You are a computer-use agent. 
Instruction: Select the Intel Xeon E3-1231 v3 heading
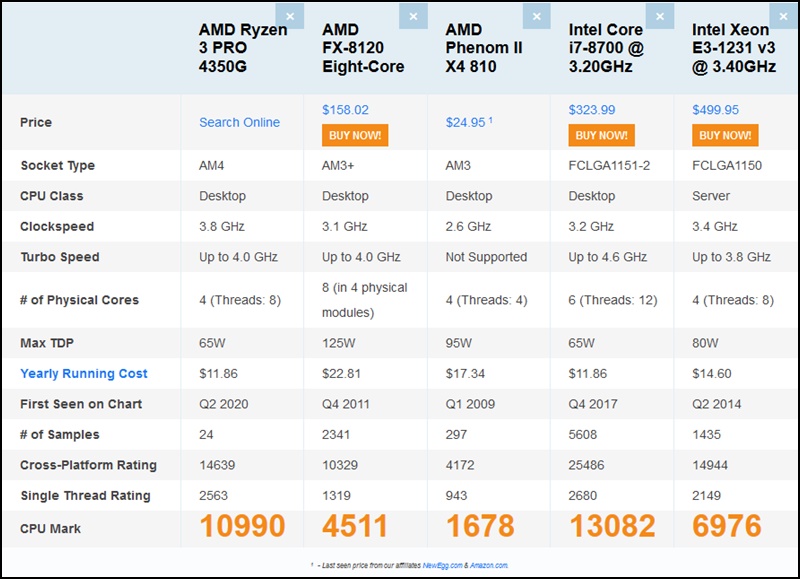click(734, 48)
